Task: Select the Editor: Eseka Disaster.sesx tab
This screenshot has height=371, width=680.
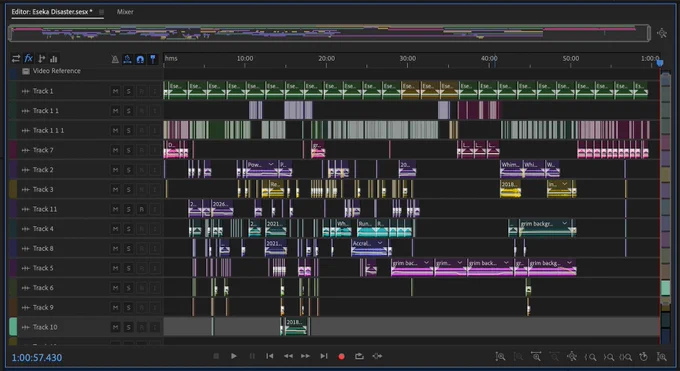Action: pyautogui.click(x=51, y=12)
